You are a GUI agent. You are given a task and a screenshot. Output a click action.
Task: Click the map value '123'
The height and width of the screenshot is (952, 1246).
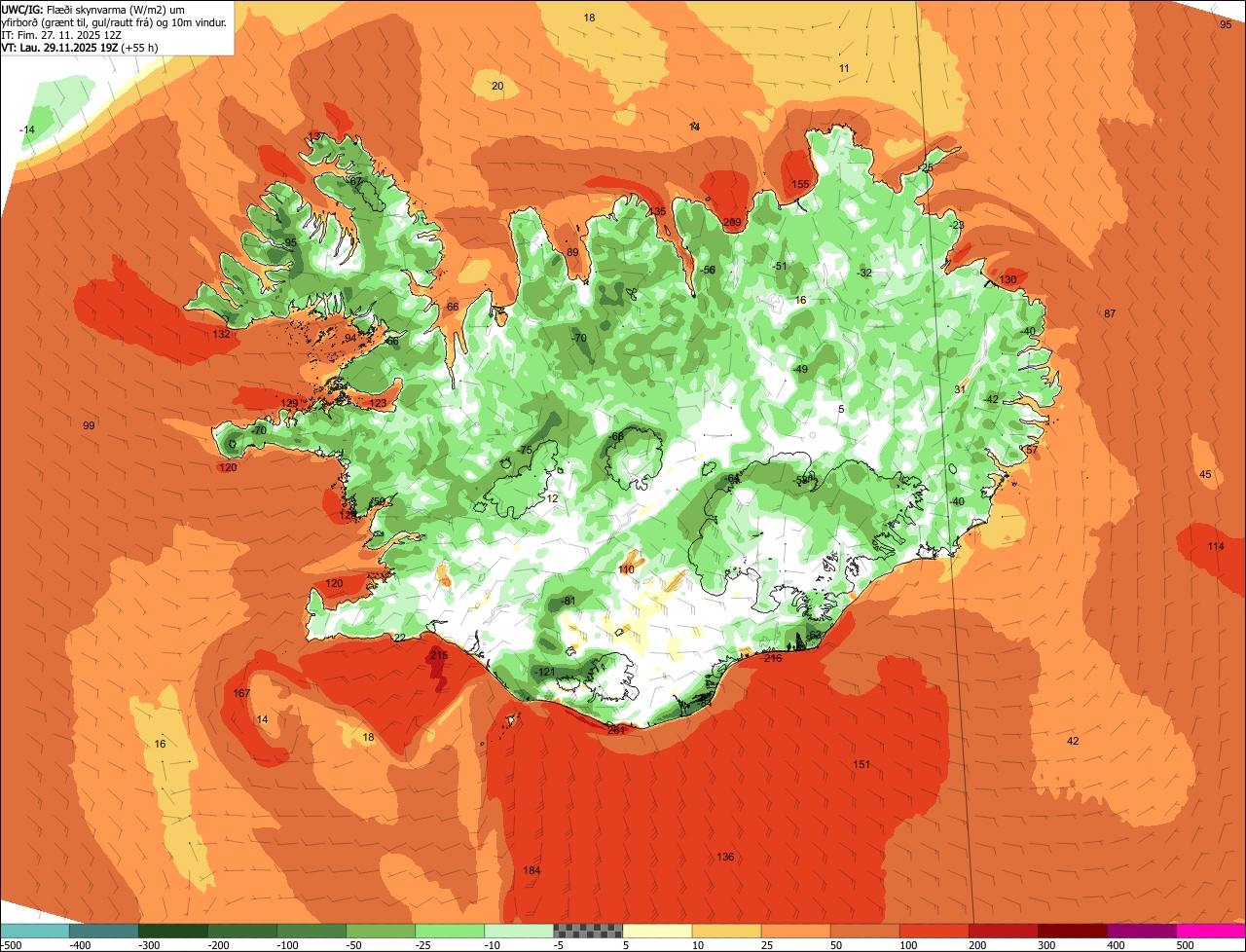378,403
